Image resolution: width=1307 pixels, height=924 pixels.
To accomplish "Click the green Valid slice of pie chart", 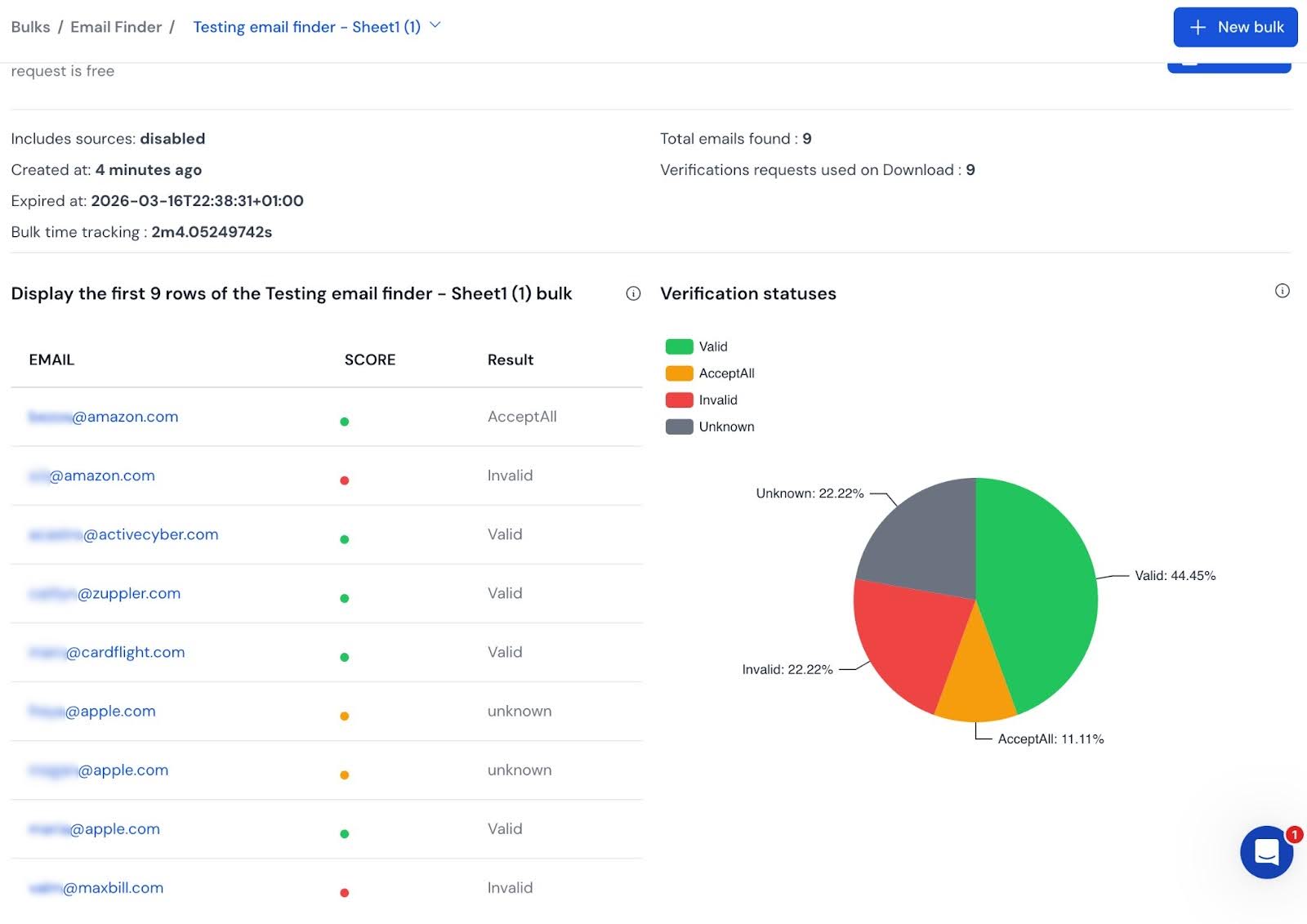I will pyautogui.click(x=1046, y=588).
